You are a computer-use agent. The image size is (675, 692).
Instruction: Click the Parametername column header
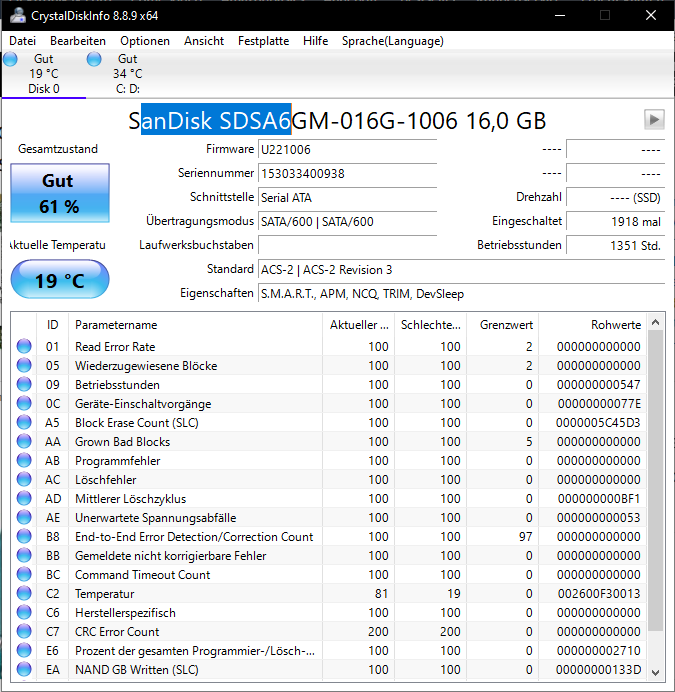click(x=195, y=325)
